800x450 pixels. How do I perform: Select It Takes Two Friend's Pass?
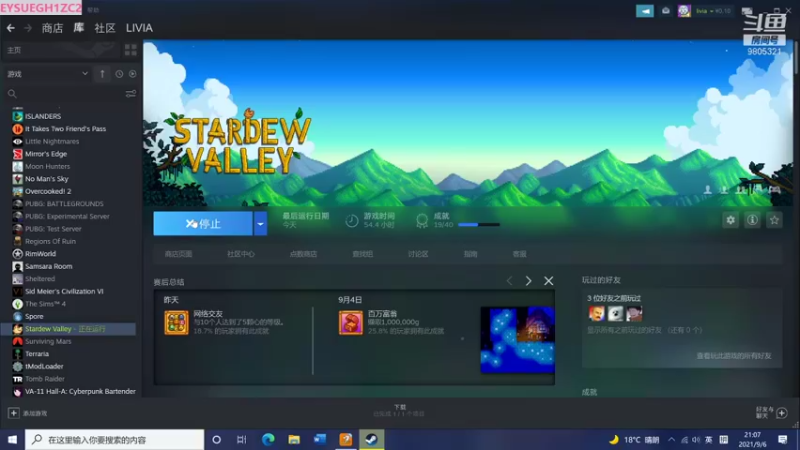click(x=65, y=129)
